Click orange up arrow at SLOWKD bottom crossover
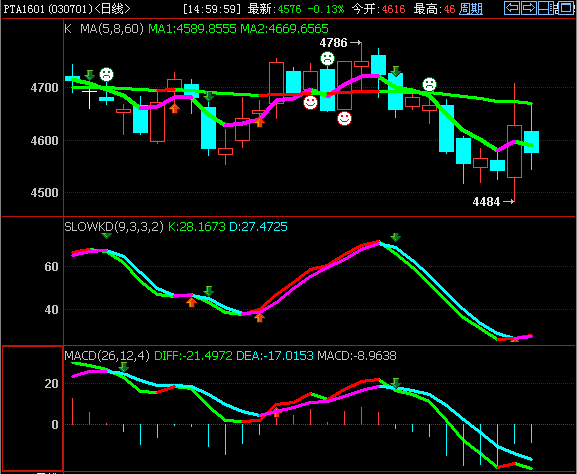 point(259,317)
